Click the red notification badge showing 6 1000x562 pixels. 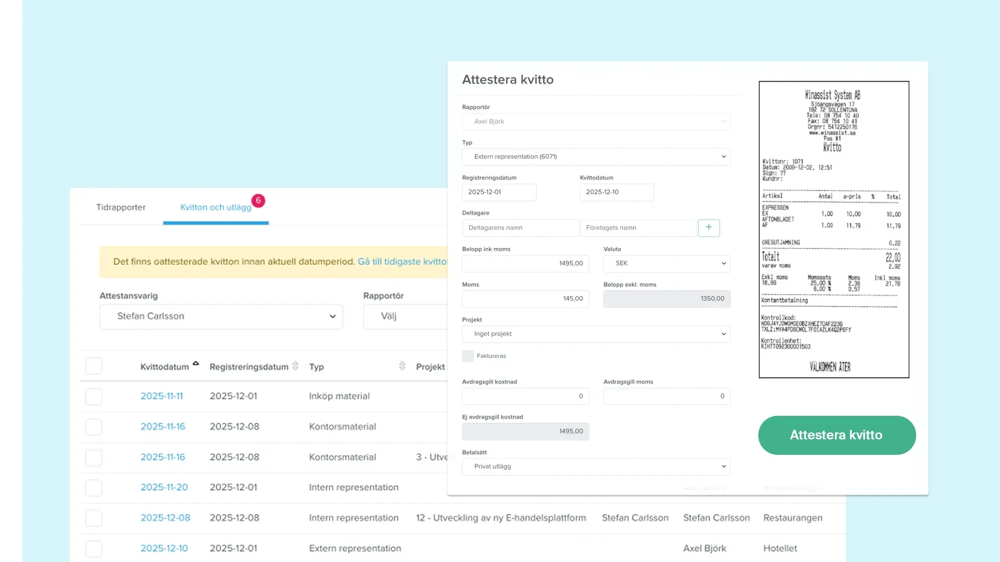coord(258,201)
